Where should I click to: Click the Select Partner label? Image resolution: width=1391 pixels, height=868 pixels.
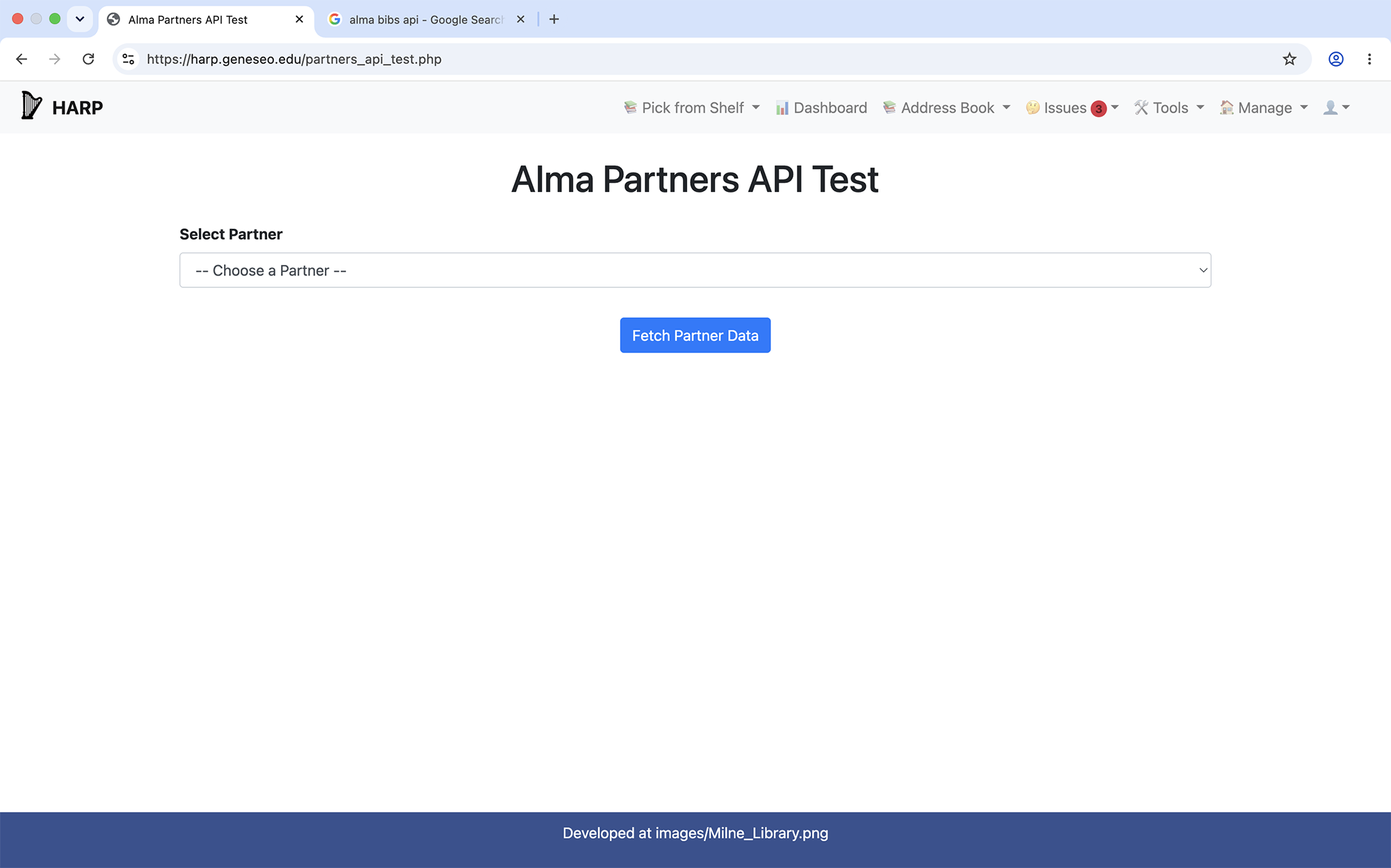pos(231,234)
